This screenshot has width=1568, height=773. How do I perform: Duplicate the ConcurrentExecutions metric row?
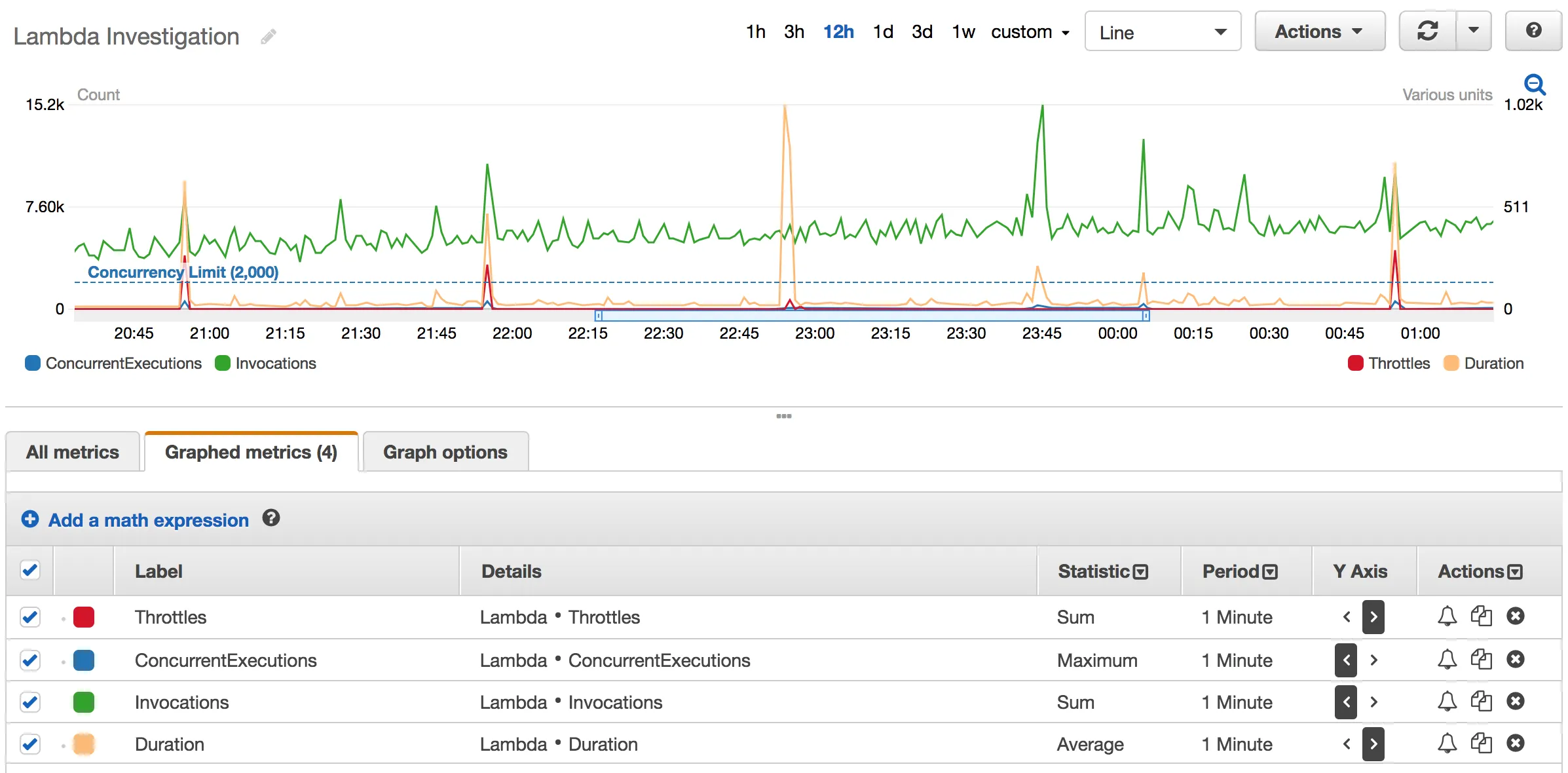tap(1481, 659)
